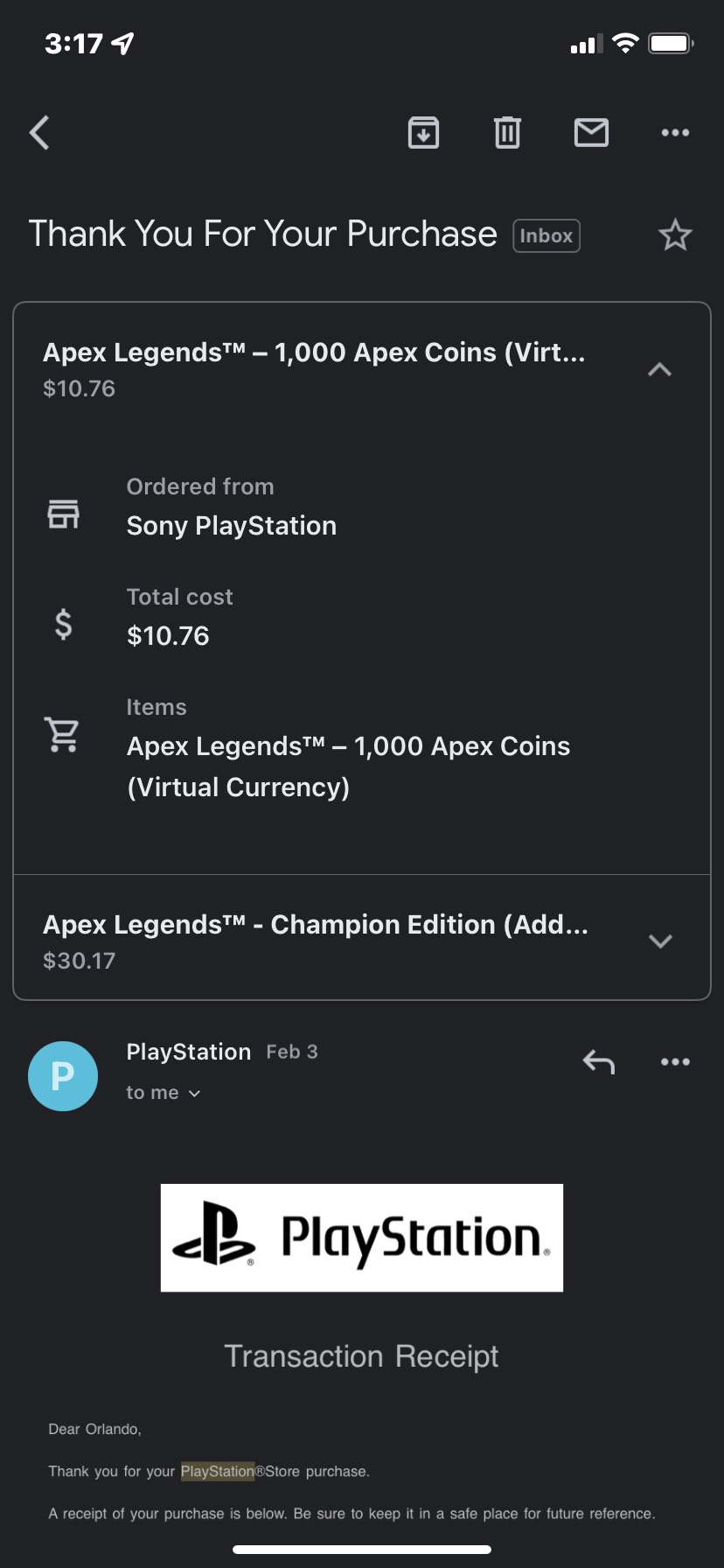
Task: Tap the PlayStation logo image
Action: (362, 1237)
